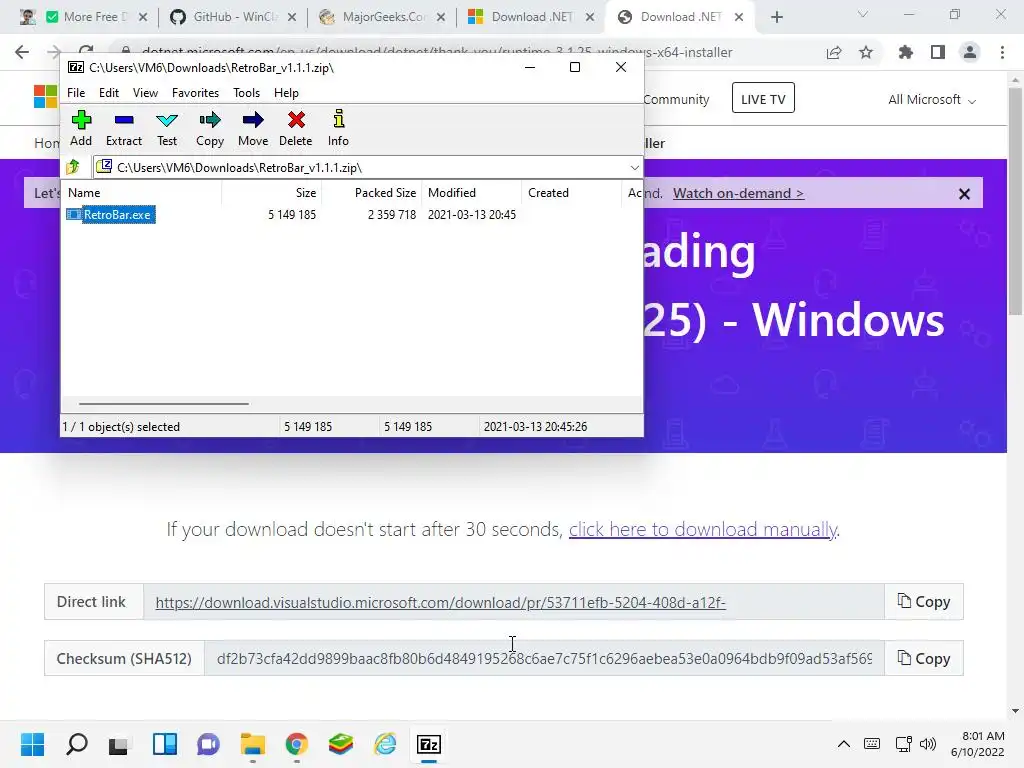1024x768 pixels.
Task: Switch to the More Free browser tab
Action: 84,17
